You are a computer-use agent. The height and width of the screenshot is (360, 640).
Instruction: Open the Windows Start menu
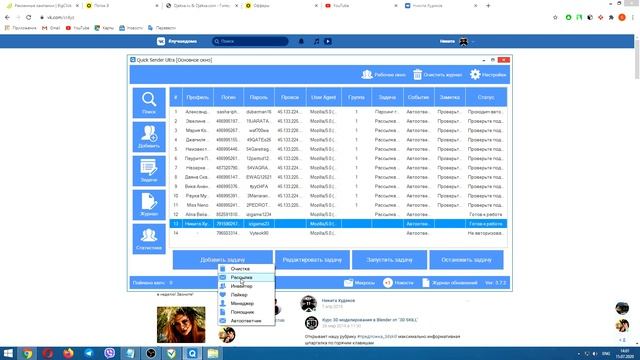8,353
